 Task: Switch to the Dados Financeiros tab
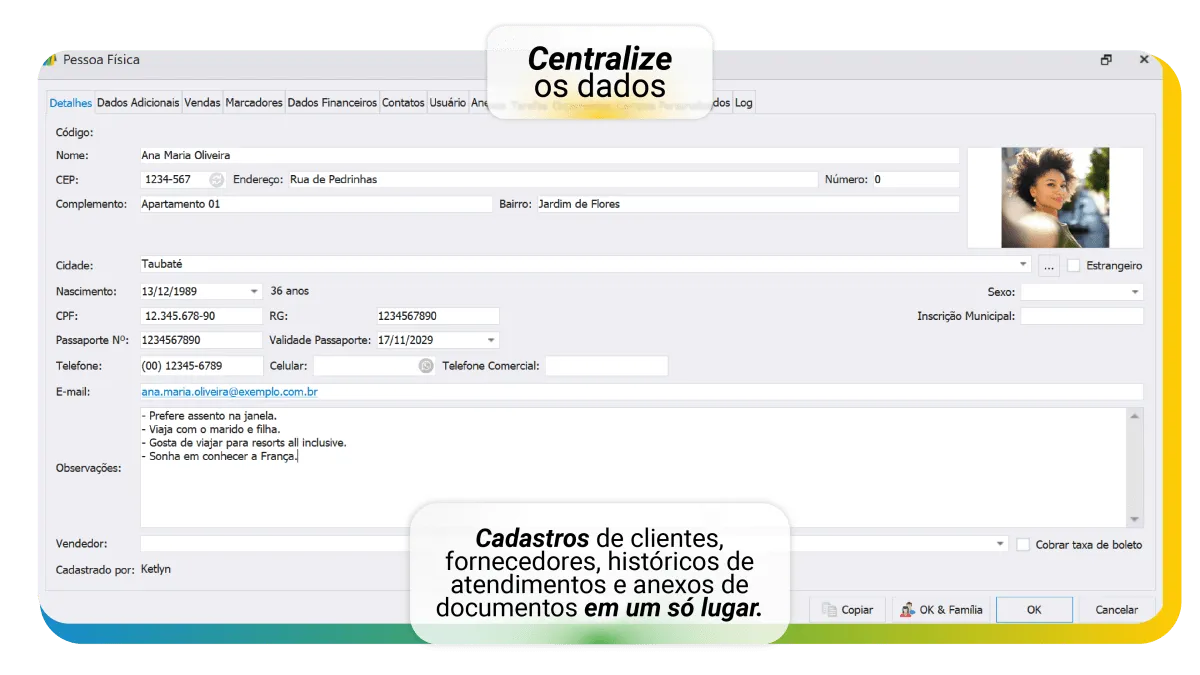click(332, 103)
